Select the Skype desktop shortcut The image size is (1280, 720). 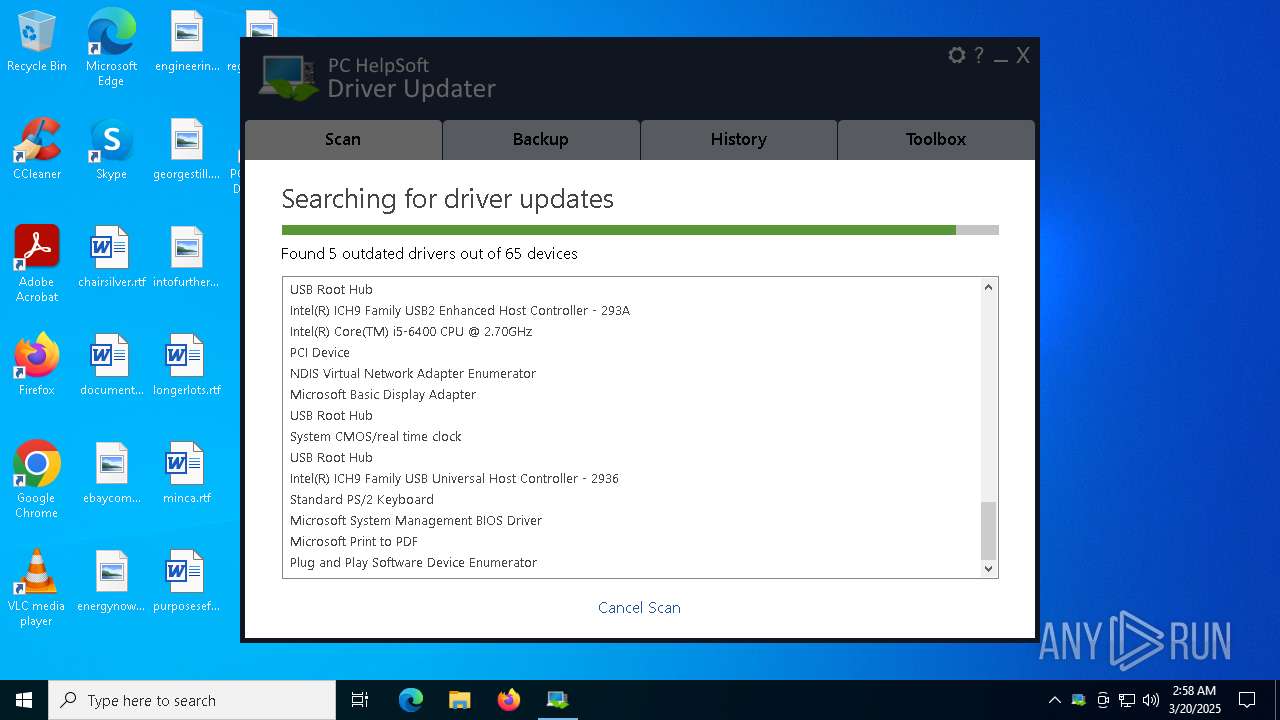point(111,150)
